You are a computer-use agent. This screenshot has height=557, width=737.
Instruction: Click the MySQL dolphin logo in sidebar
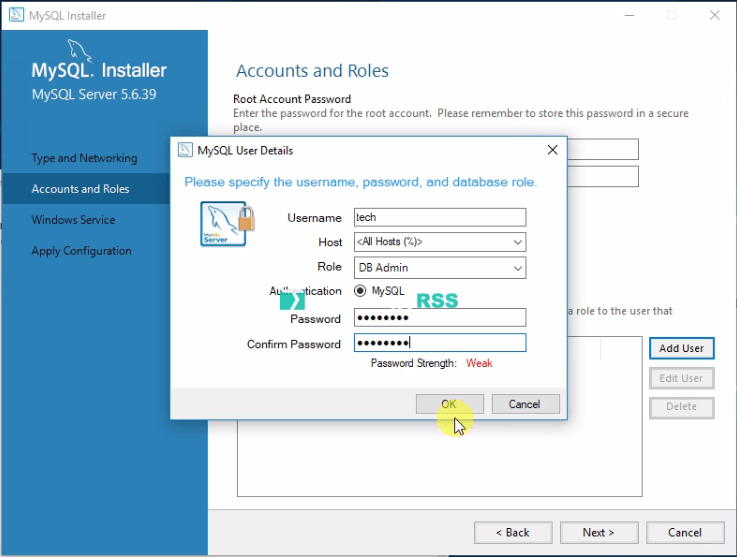point(78,50)
